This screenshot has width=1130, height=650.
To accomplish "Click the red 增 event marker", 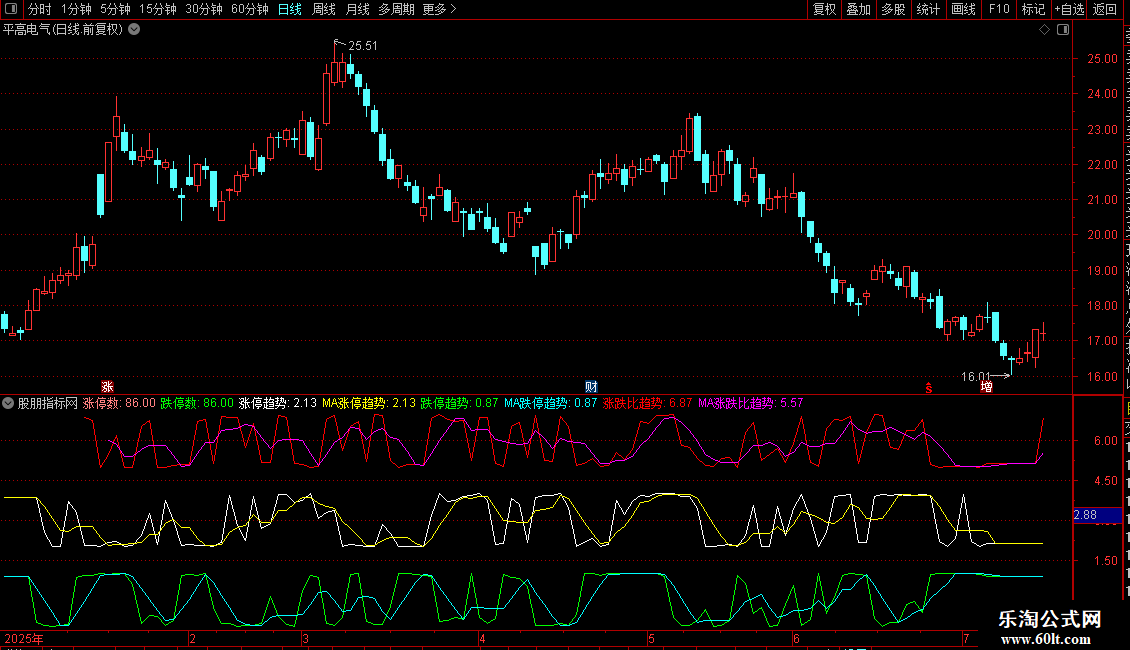I will [987, 387].
